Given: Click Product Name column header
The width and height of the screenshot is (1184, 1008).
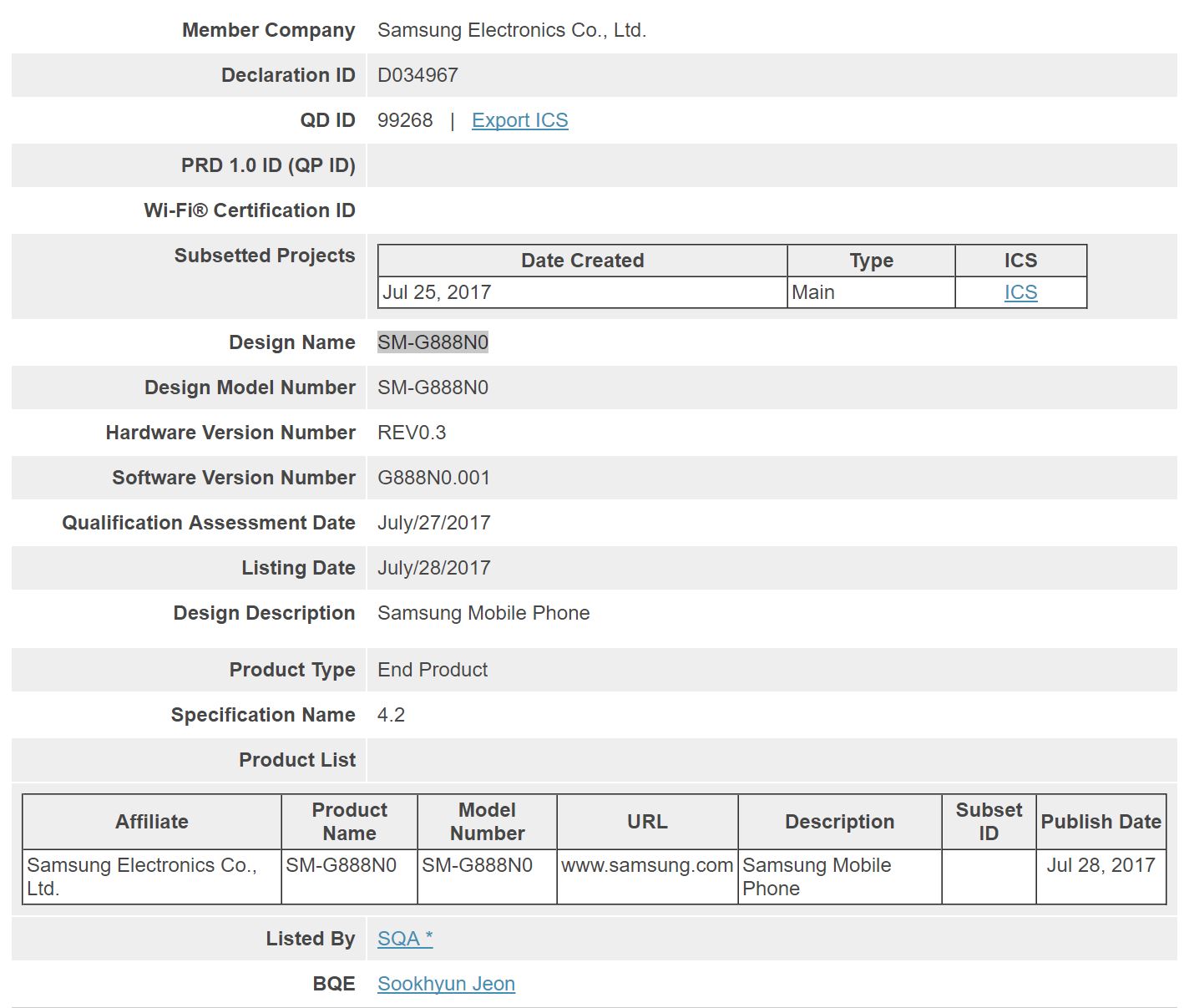Looking at the screenshot, I should [x=349, y=822].
